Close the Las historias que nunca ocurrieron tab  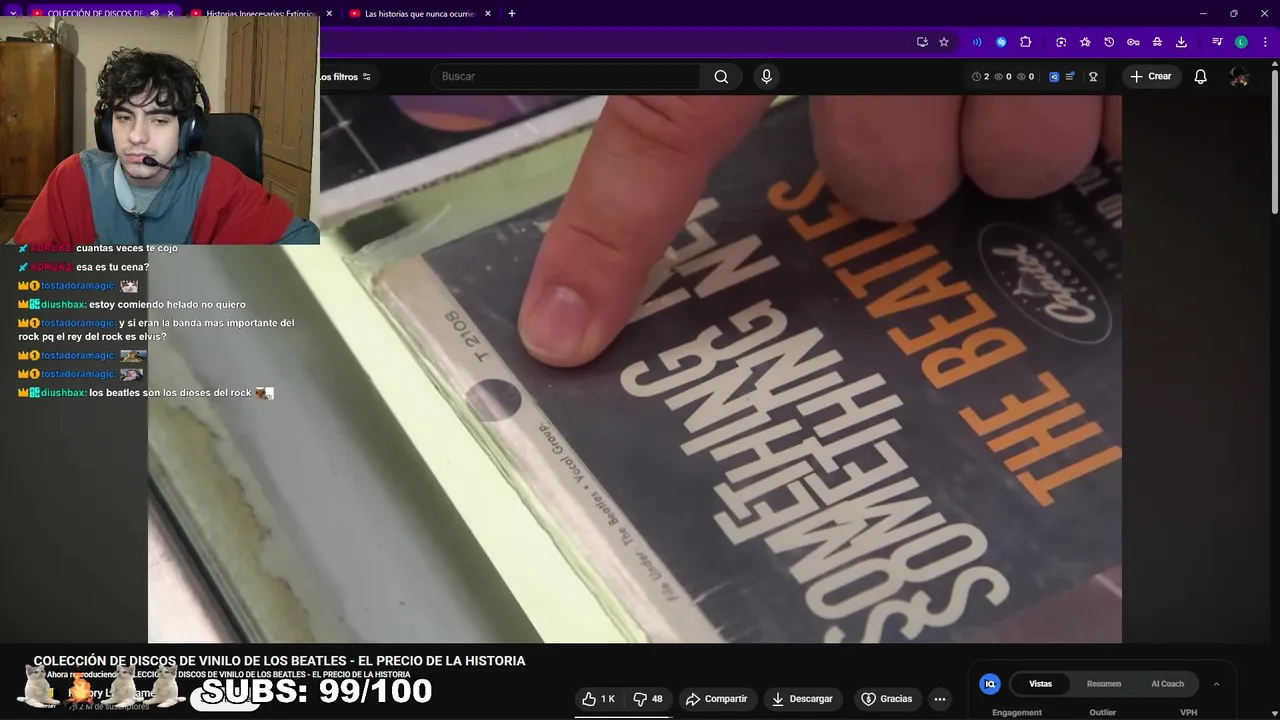click(x=487, y=14)
